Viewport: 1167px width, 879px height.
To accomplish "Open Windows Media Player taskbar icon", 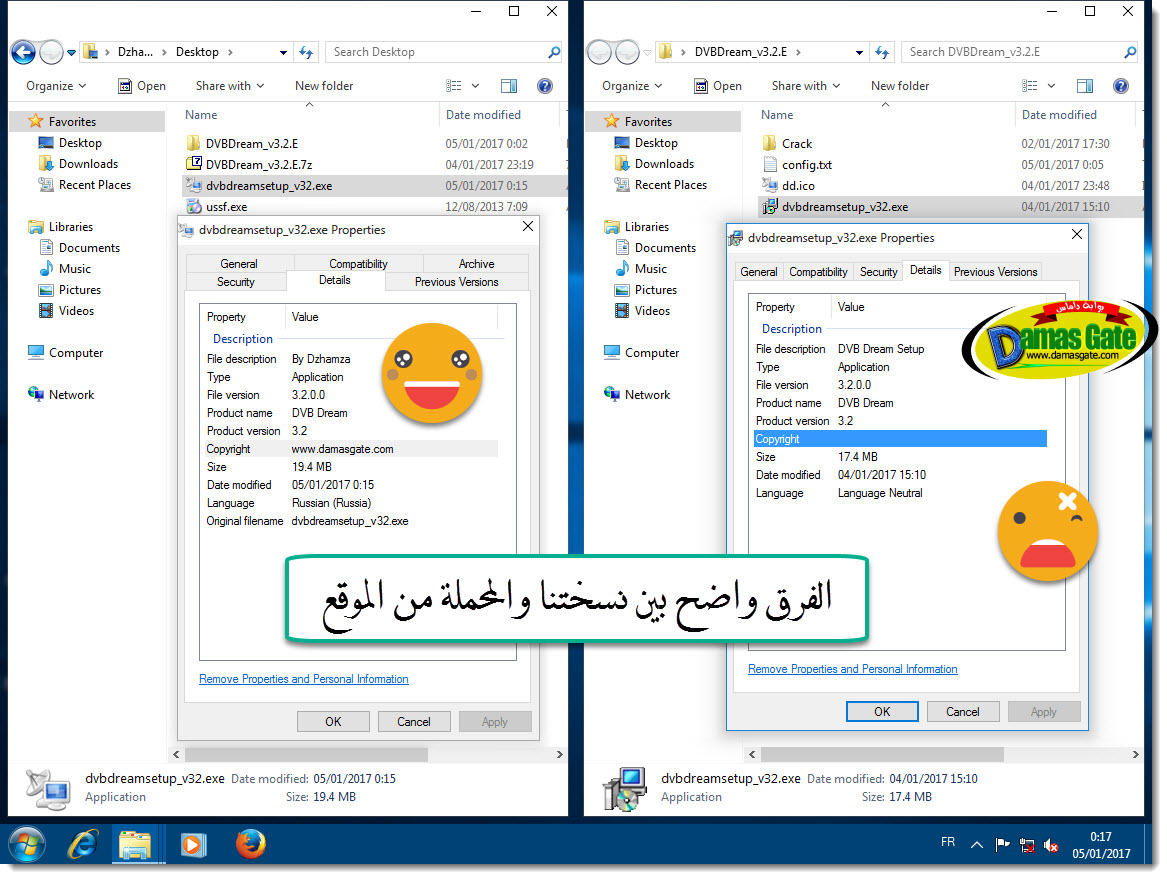I will [x=193, y=845].
